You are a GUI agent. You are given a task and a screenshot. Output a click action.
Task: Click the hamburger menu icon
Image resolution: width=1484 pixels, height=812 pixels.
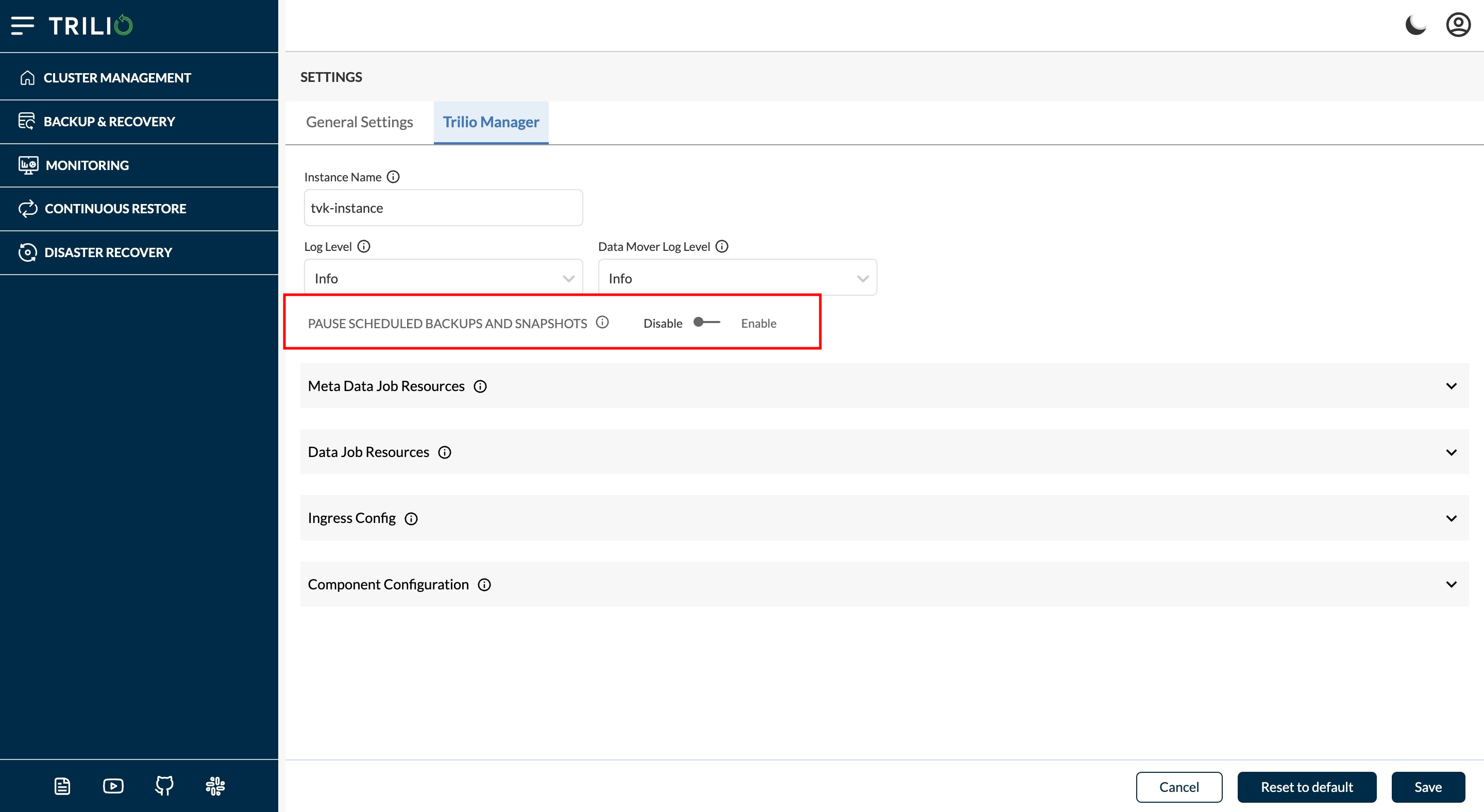(23, 25)
